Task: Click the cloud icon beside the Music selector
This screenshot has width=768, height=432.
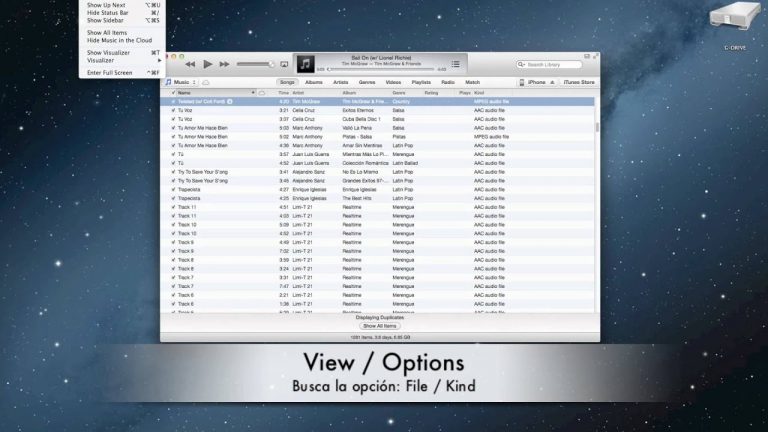Action: pyautogui.click(x=206, y=82)
